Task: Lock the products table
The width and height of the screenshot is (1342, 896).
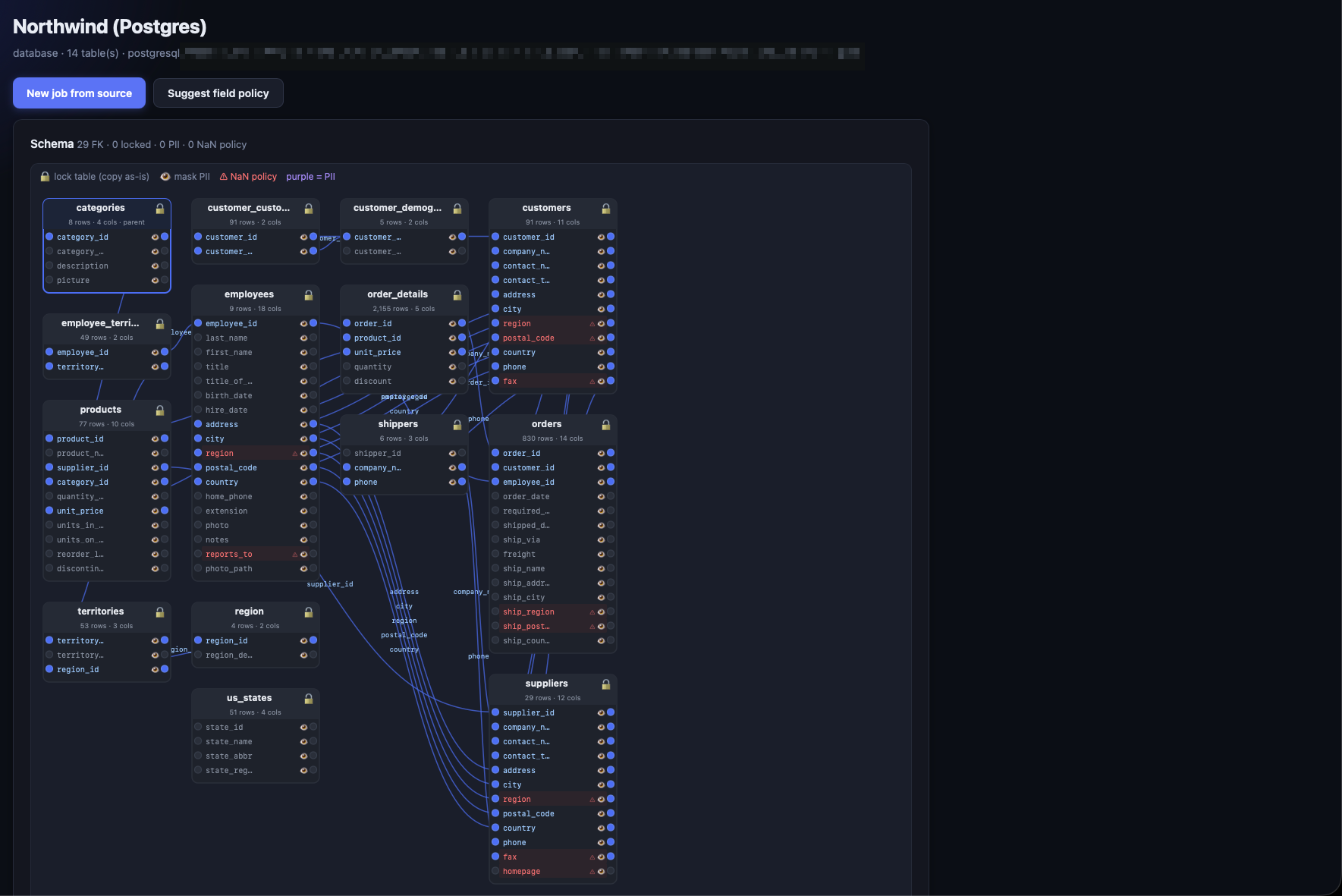Action: click(x=160, y=410)
